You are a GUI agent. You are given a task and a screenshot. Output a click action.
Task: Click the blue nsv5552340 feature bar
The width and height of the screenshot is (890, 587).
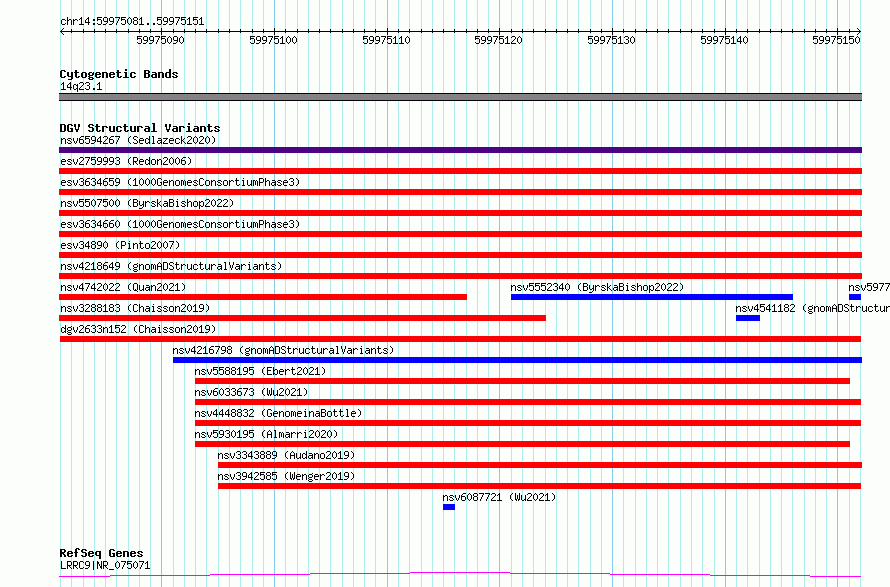point(652,297)
